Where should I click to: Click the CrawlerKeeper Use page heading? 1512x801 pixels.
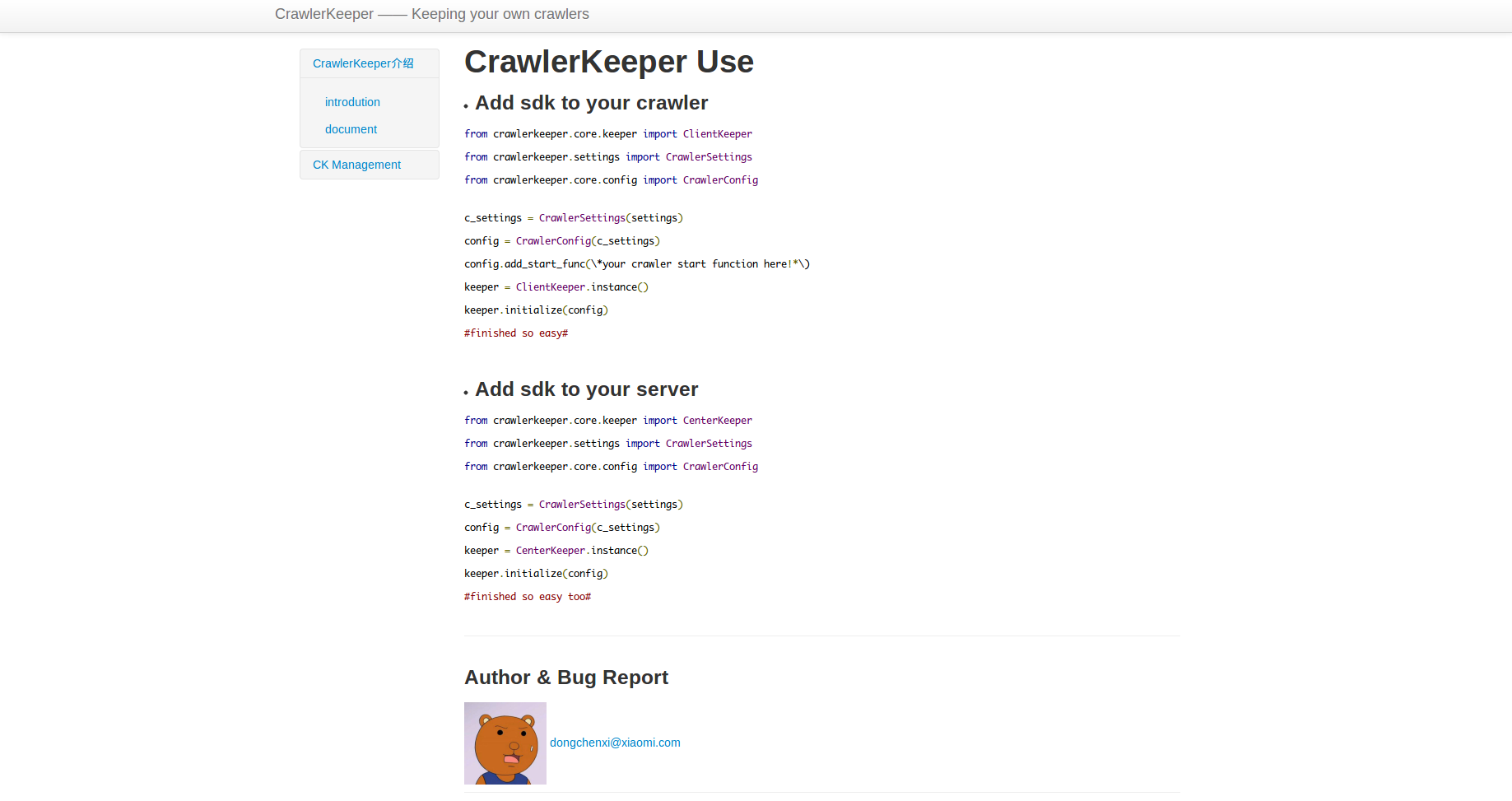coord(608,62)
